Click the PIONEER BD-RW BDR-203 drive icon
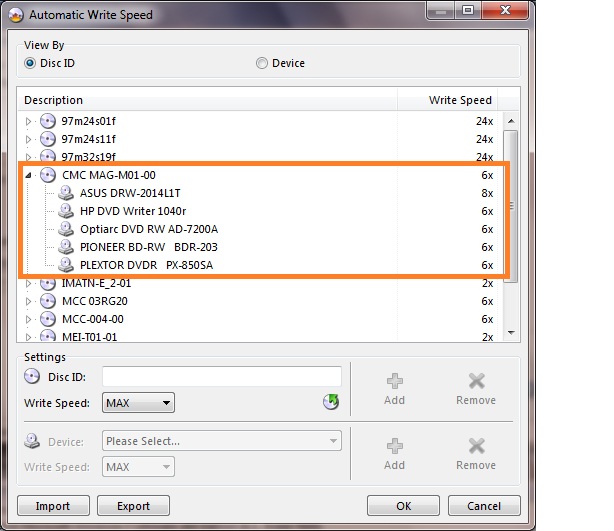 [66, 247]
